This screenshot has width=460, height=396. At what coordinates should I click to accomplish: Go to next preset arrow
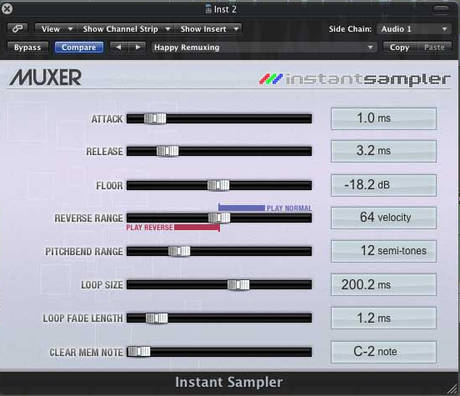pos(137,47)
